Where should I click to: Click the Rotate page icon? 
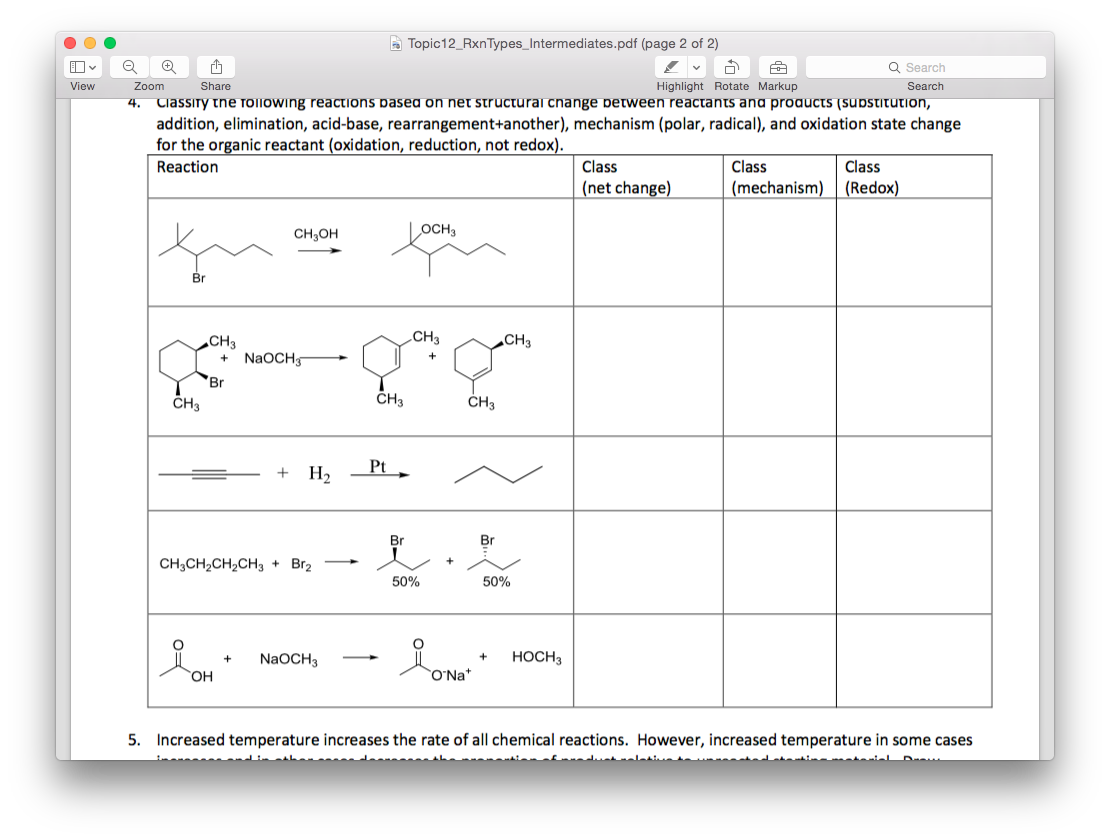click(x=731, y=66)
